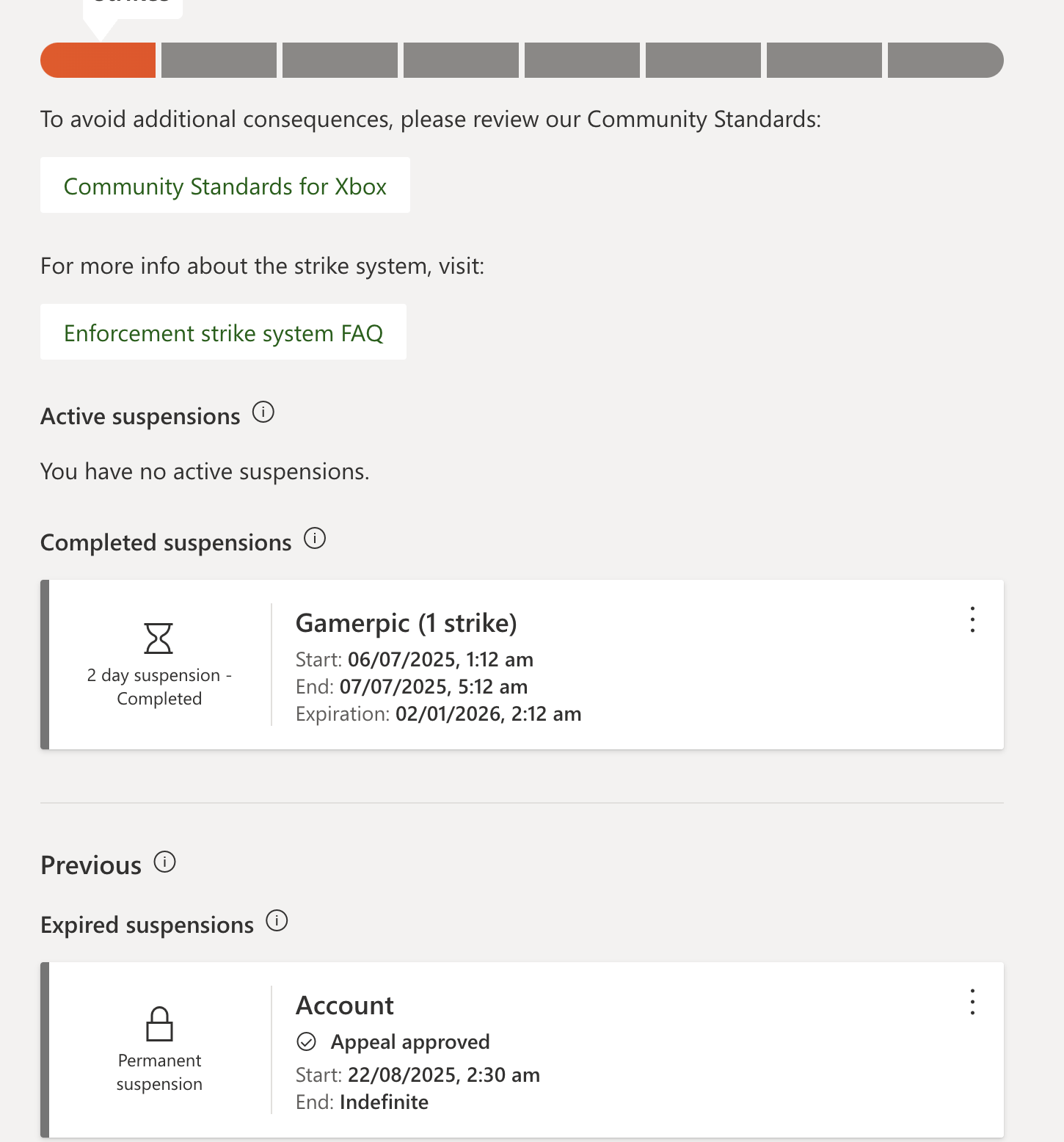This screenshot has height=1142, width=1064.
Task: Select the Gamerpic (1 strike) heading
Action: [407, 623]
